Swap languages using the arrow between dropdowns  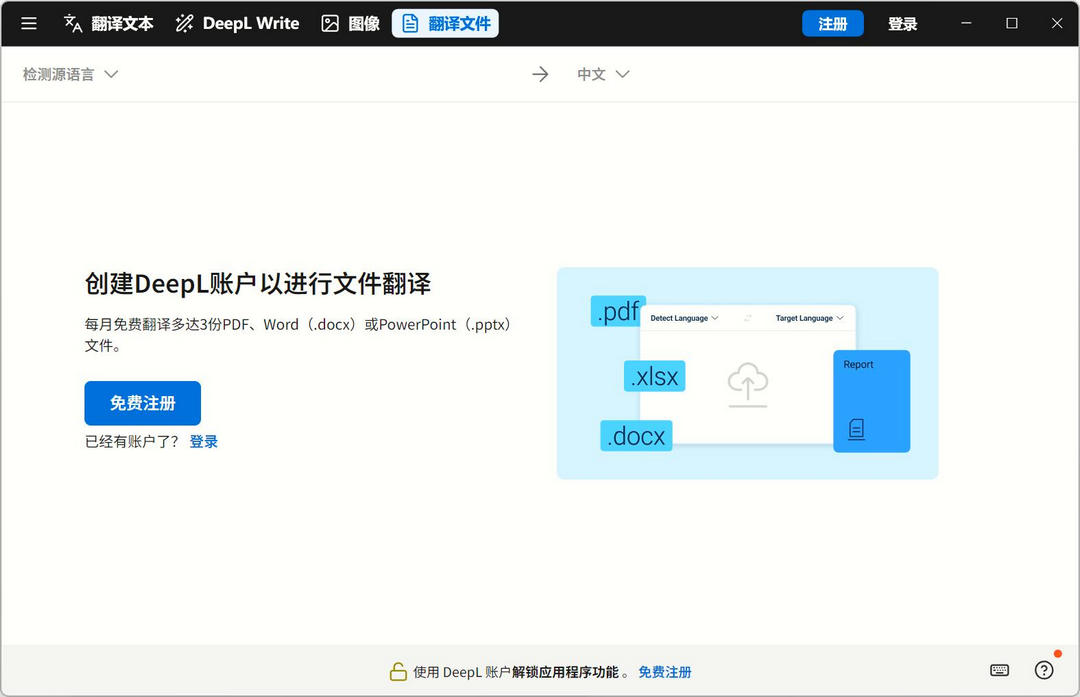point(540,73)
